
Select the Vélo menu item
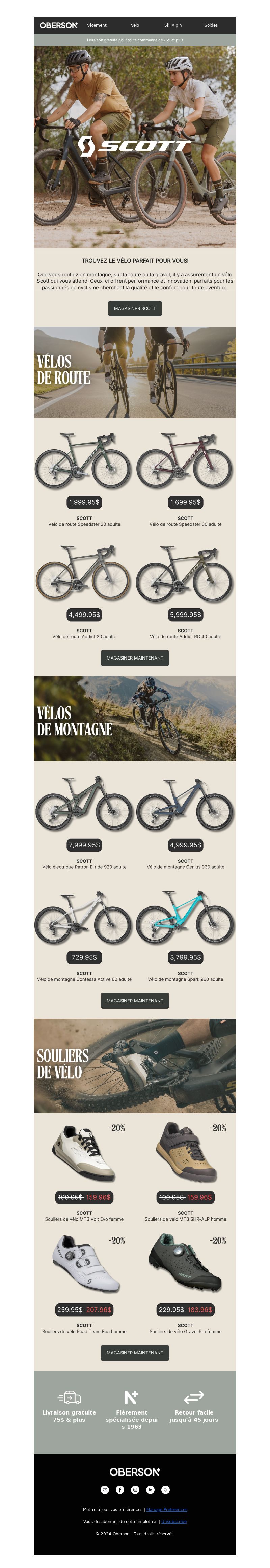(x=135, y=26)
